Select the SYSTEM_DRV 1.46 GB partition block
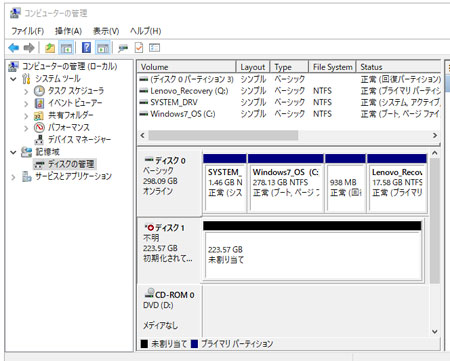 pyautogui.click(x=225, y=183)
